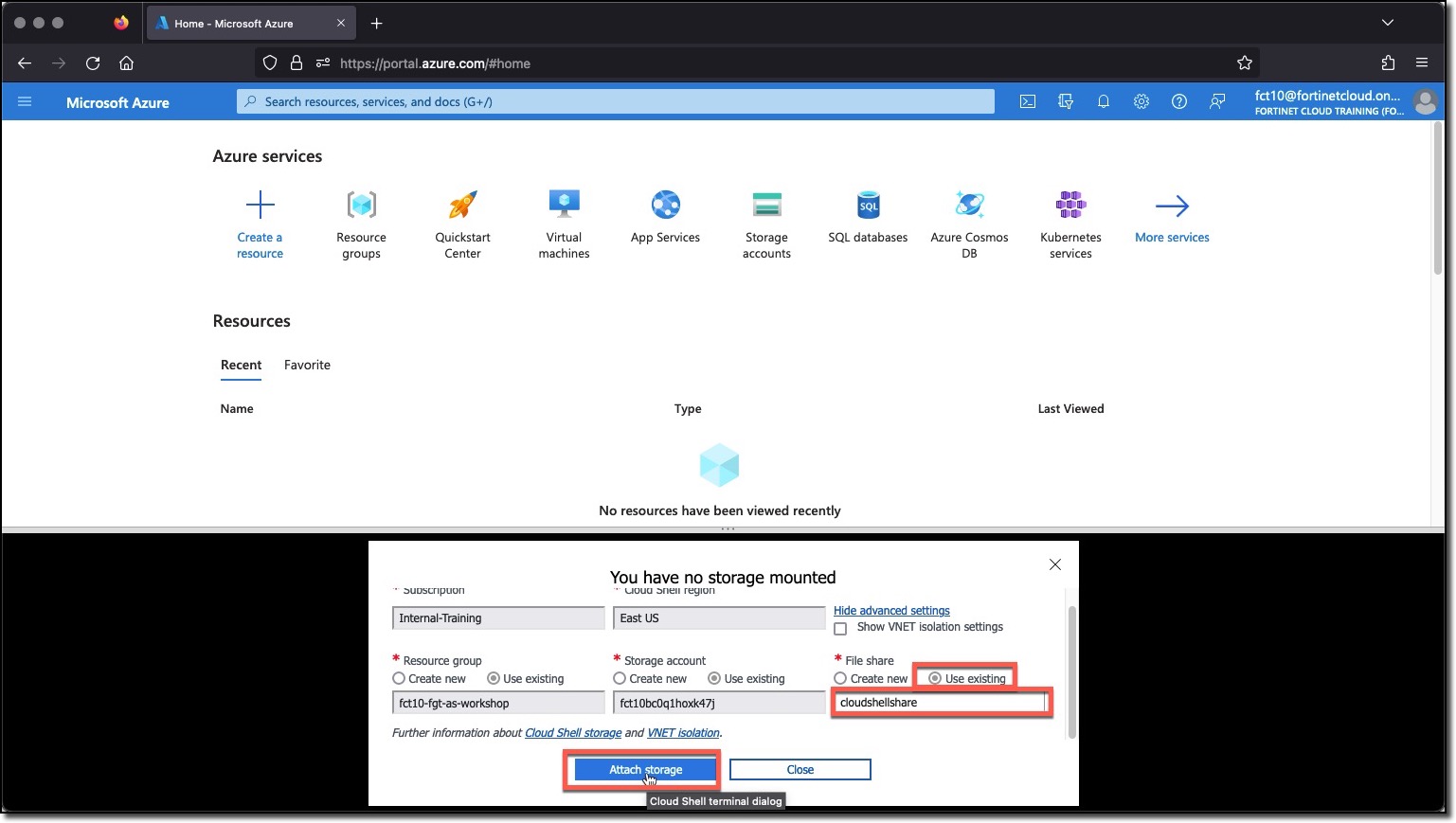Click the cloudshellshare file share field
This screenshot has height=823, width=1456.
(942, 703)
